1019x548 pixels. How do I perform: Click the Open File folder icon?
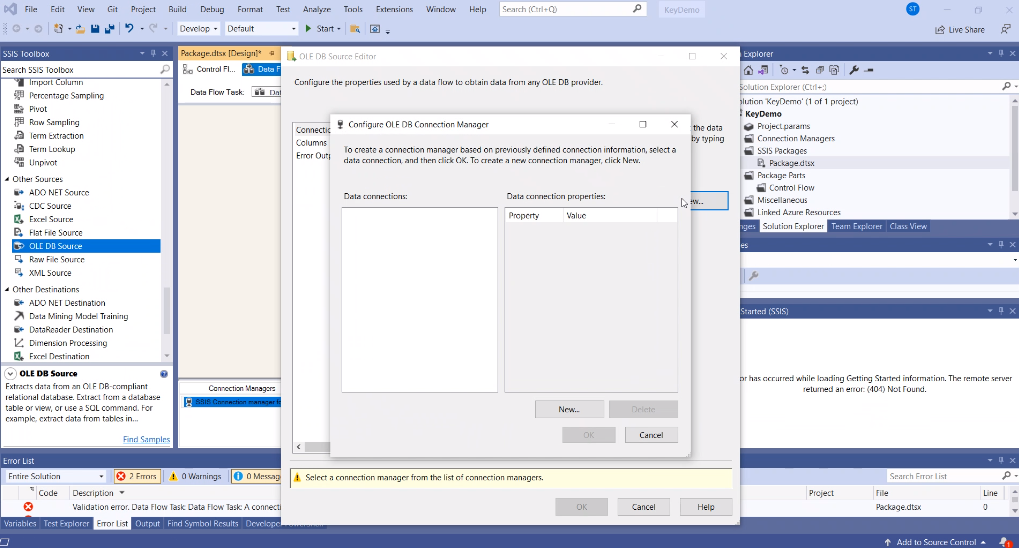tap(81, 29)
